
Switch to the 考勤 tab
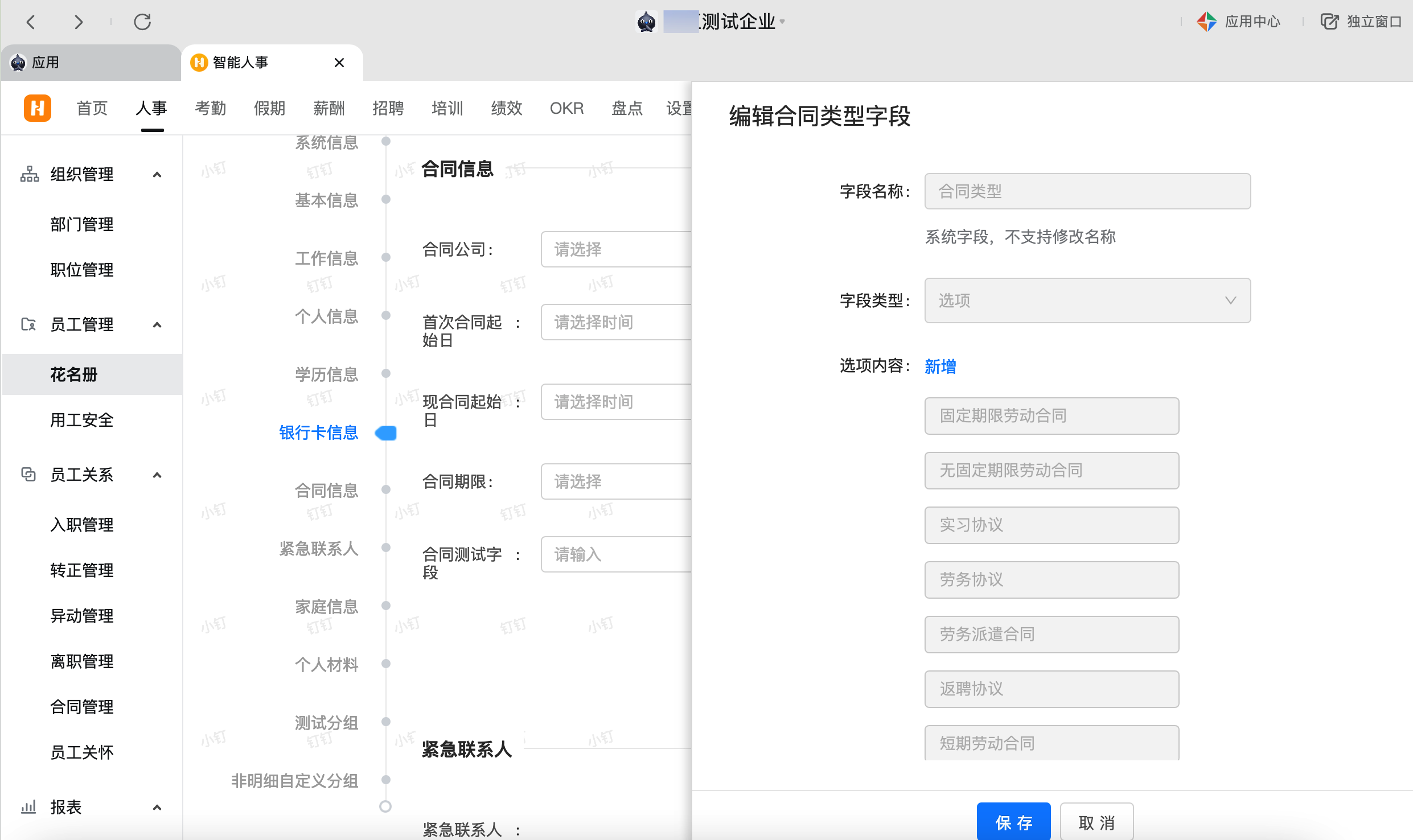[210, 108]
